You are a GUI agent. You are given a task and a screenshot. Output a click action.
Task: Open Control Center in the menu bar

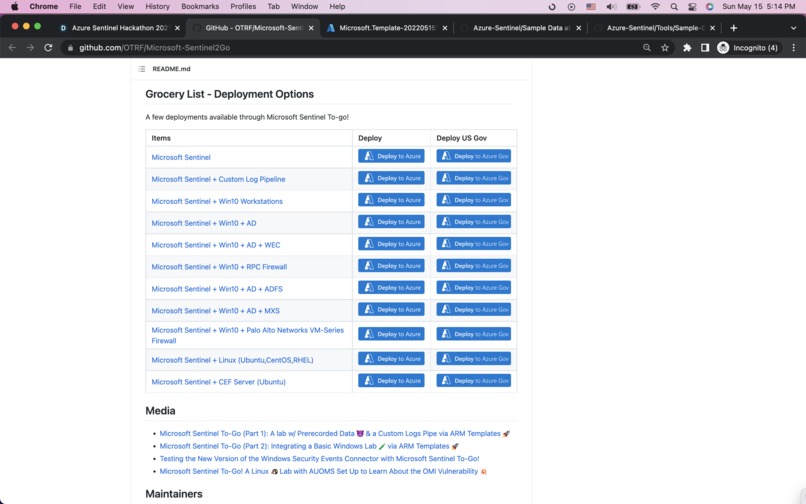(692, 7)
